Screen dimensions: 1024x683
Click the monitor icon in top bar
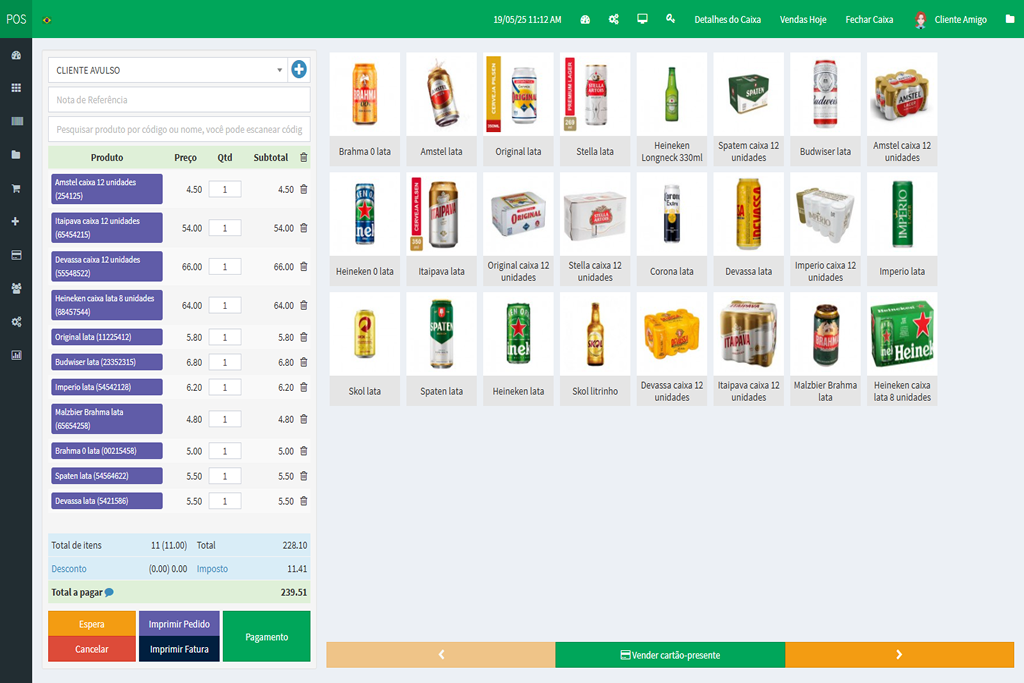point(642,19)
